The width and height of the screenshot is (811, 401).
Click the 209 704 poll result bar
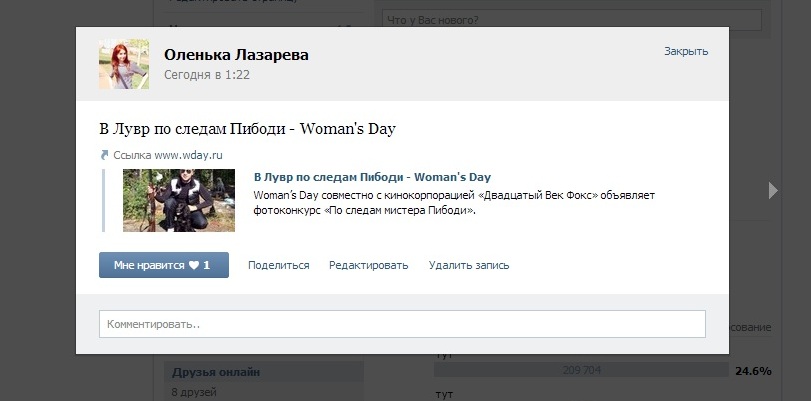(x=581, y=370)
